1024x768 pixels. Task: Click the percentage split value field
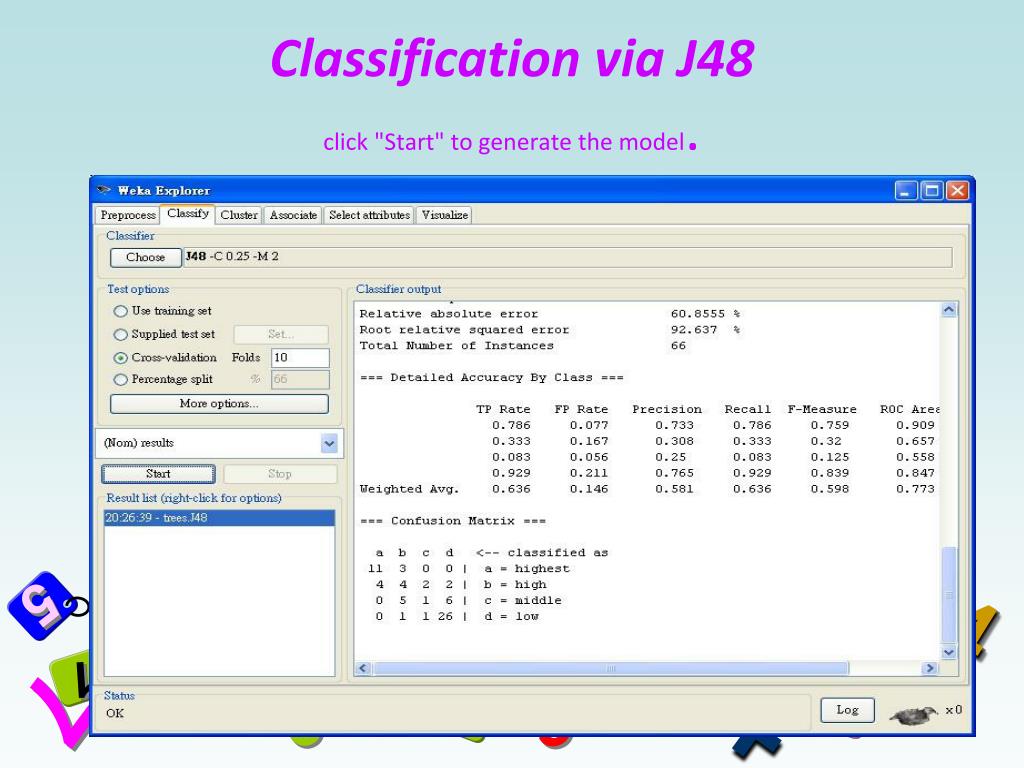click(300, 379)
